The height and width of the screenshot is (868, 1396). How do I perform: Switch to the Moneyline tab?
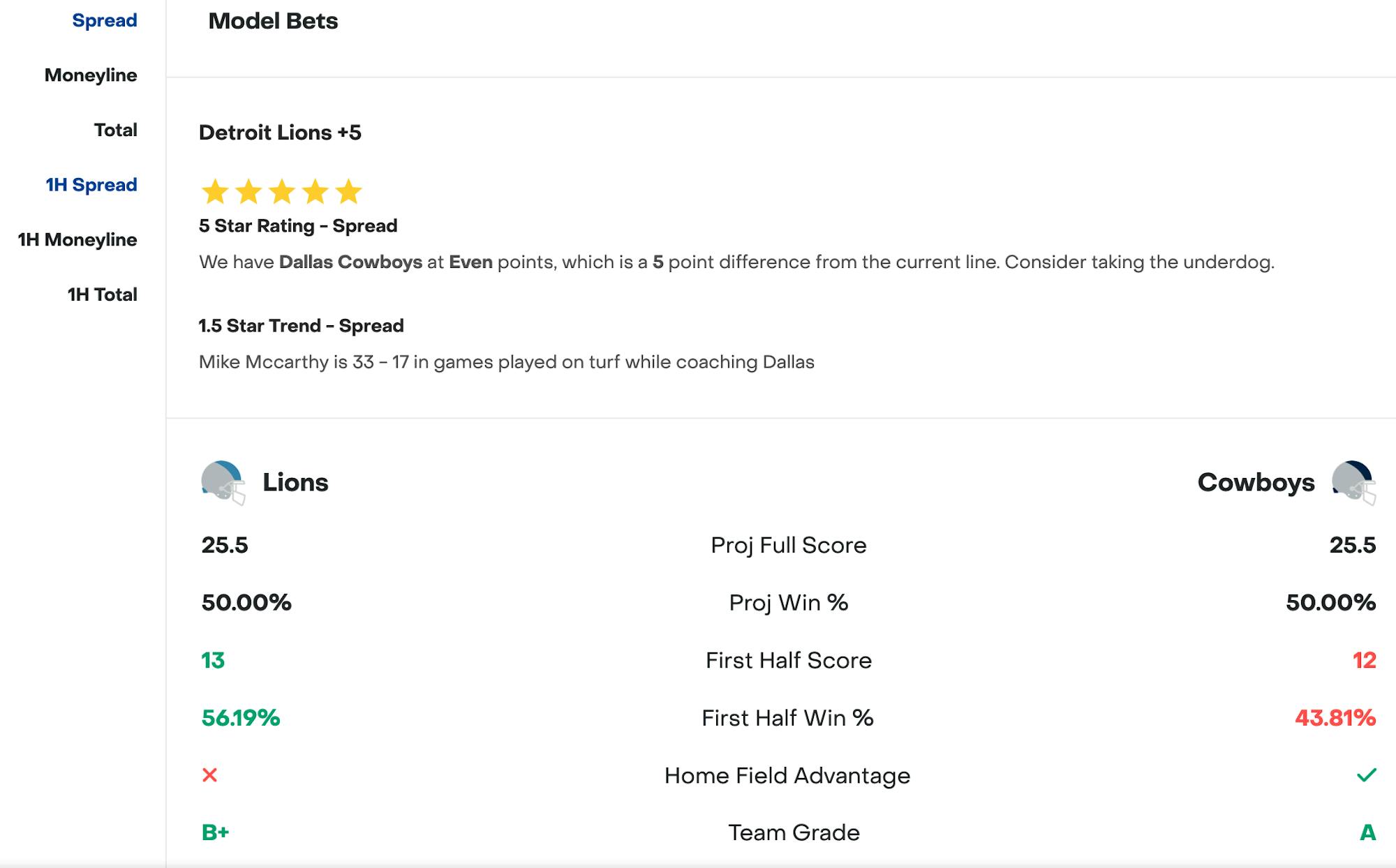[91, 75]
